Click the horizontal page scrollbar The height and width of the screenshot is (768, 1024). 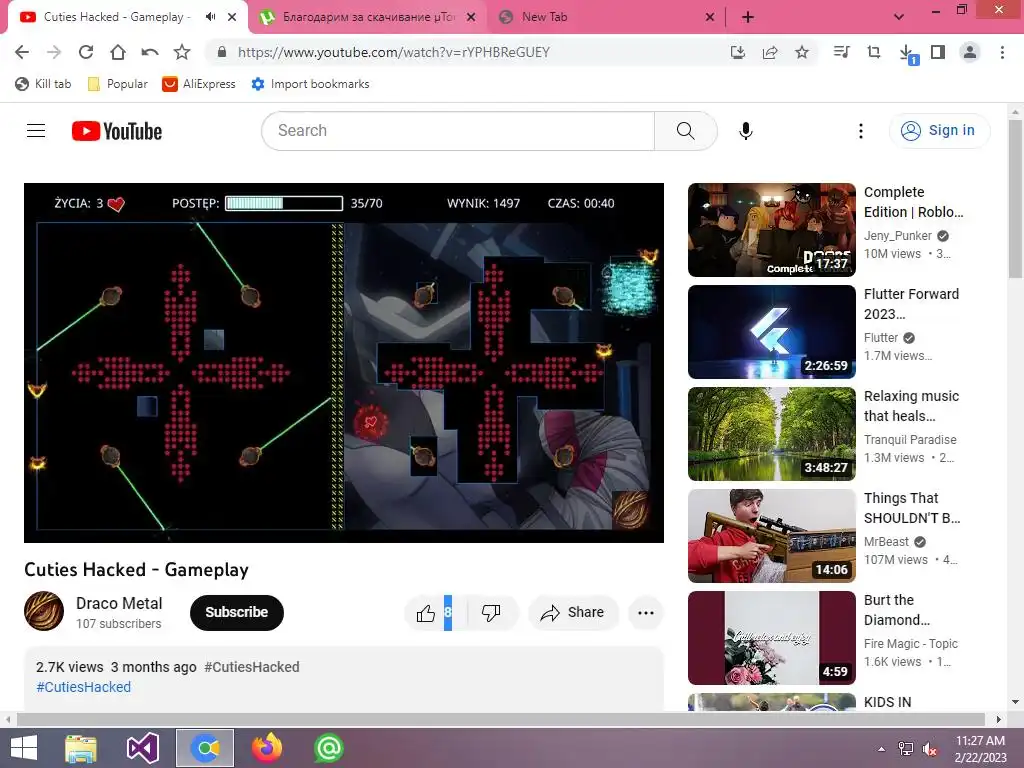(x=500, y=719)
